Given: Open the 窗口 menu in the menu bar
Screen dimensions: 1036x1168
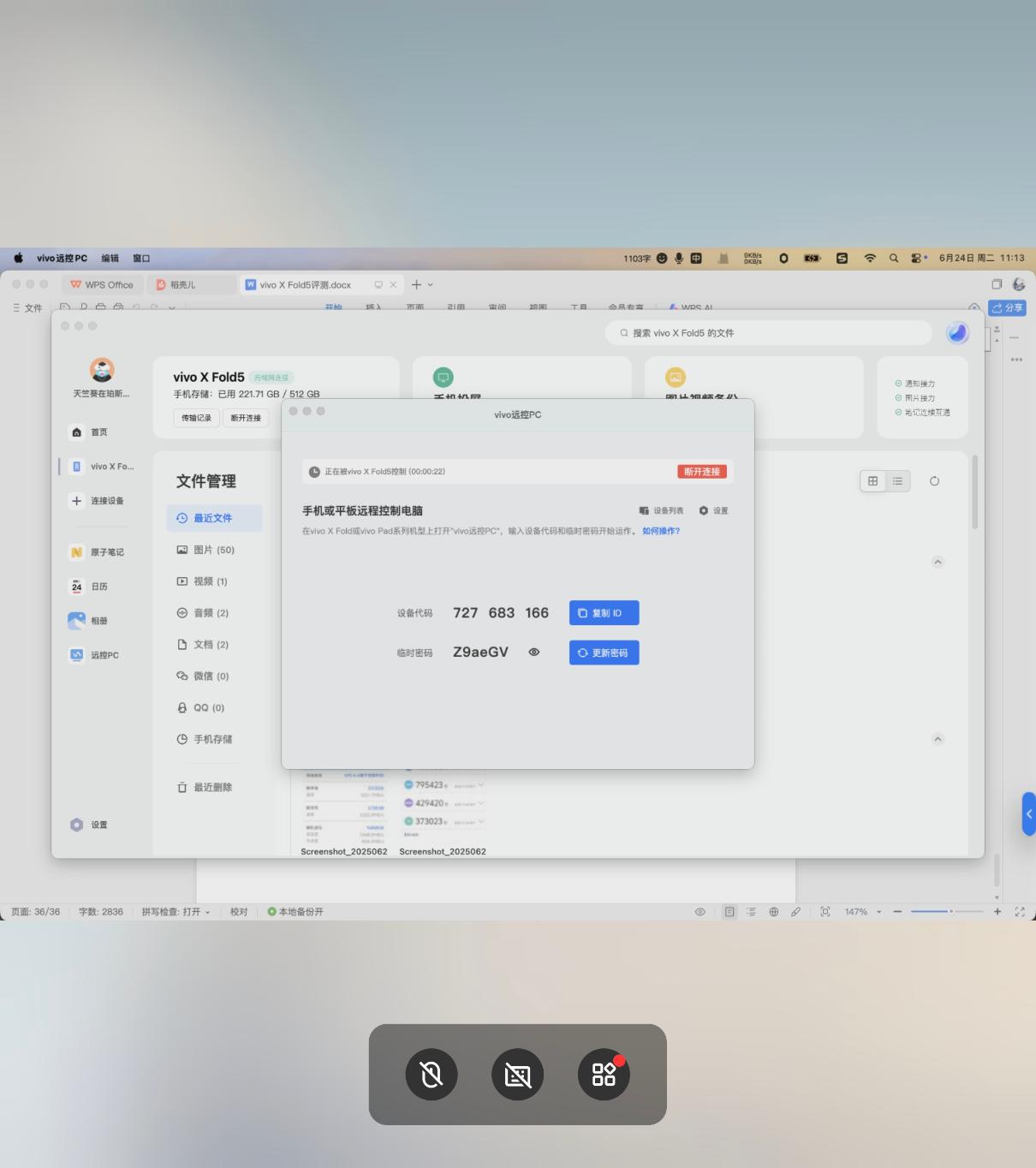Looking at the screenshot, I should 141,258.
